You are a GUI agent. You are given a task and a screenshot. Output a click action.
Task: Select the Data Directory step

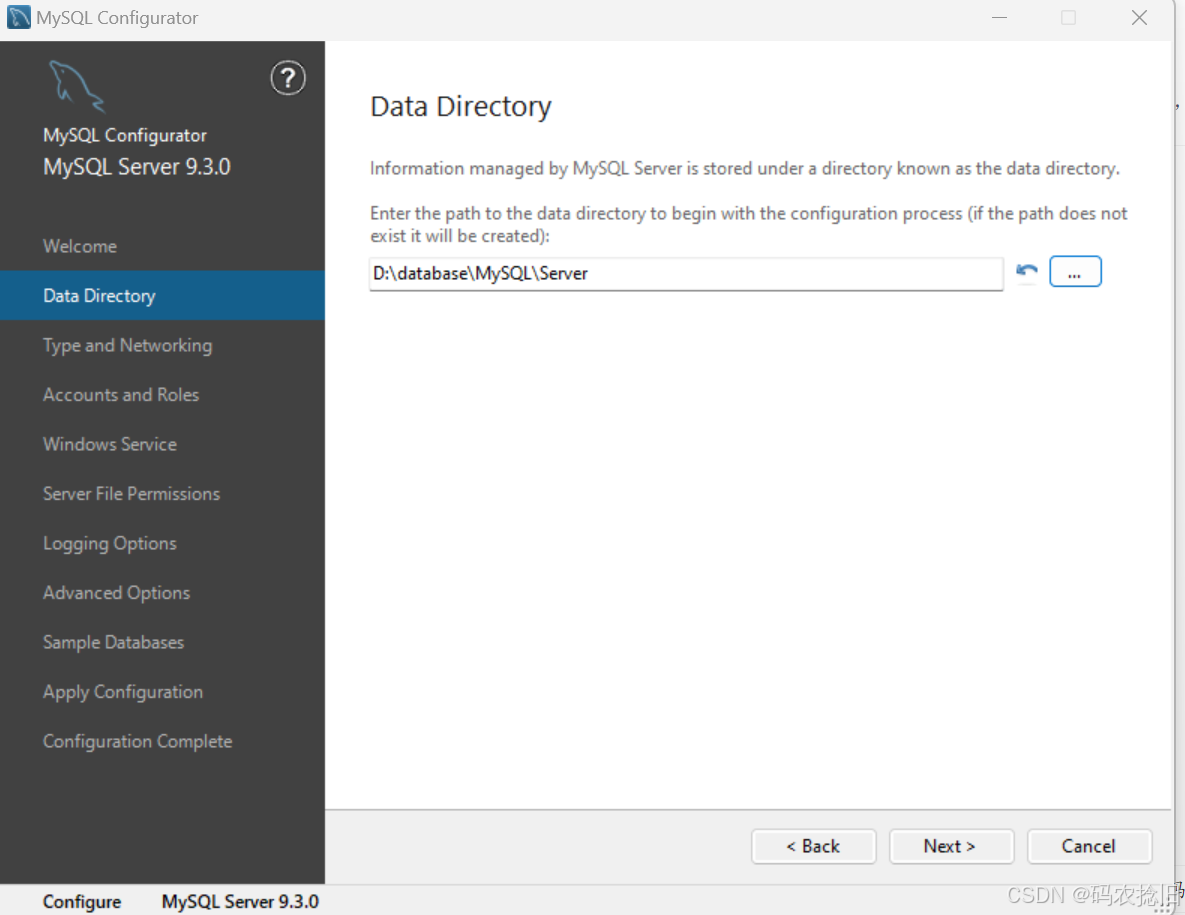coord(162,295)
